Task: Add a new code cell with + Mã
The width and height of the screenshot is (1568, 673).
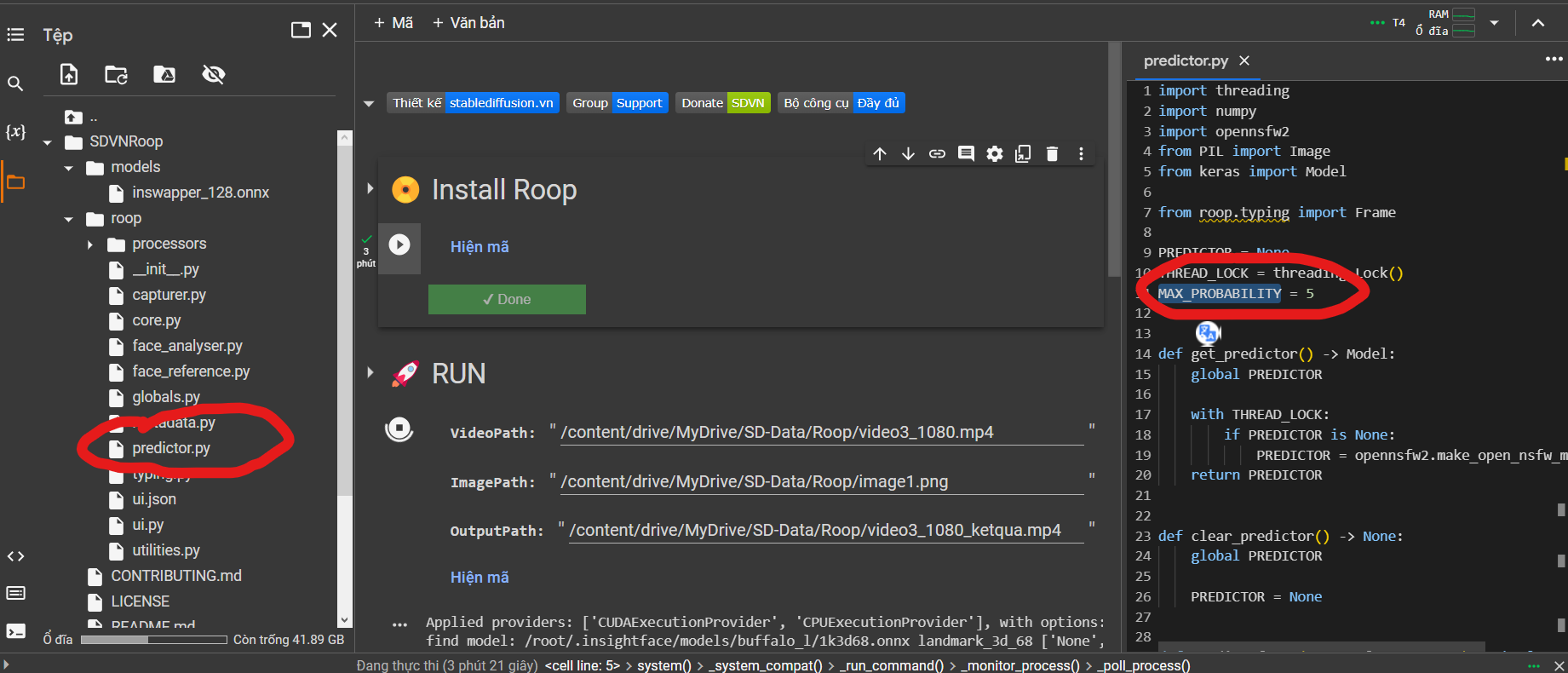Action: pos(393,23)
